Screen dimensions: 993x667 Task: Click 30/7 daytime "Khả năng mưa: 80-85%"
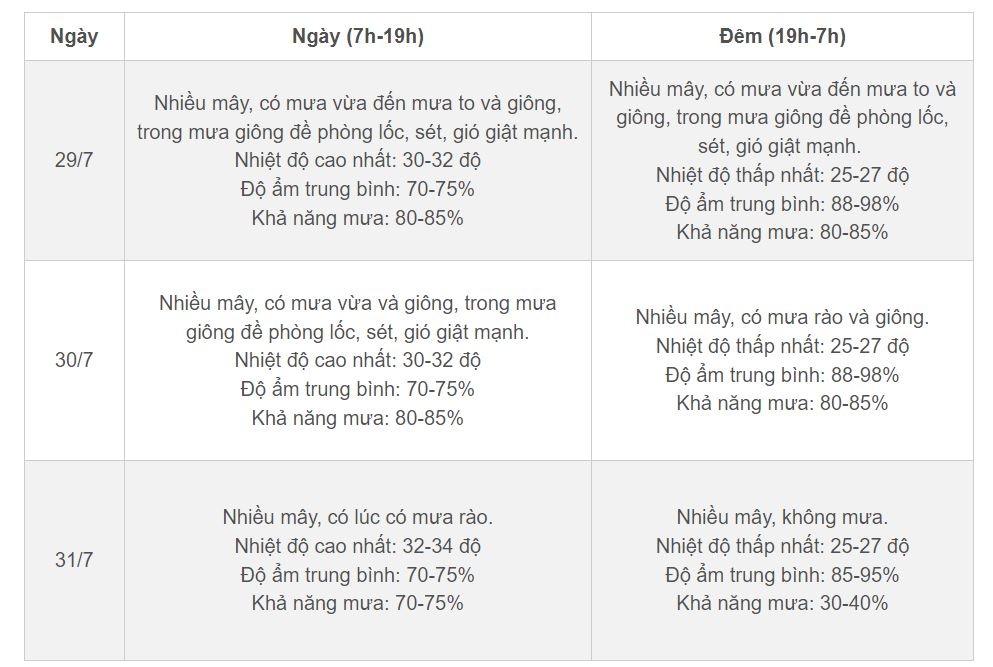(357, 418)
